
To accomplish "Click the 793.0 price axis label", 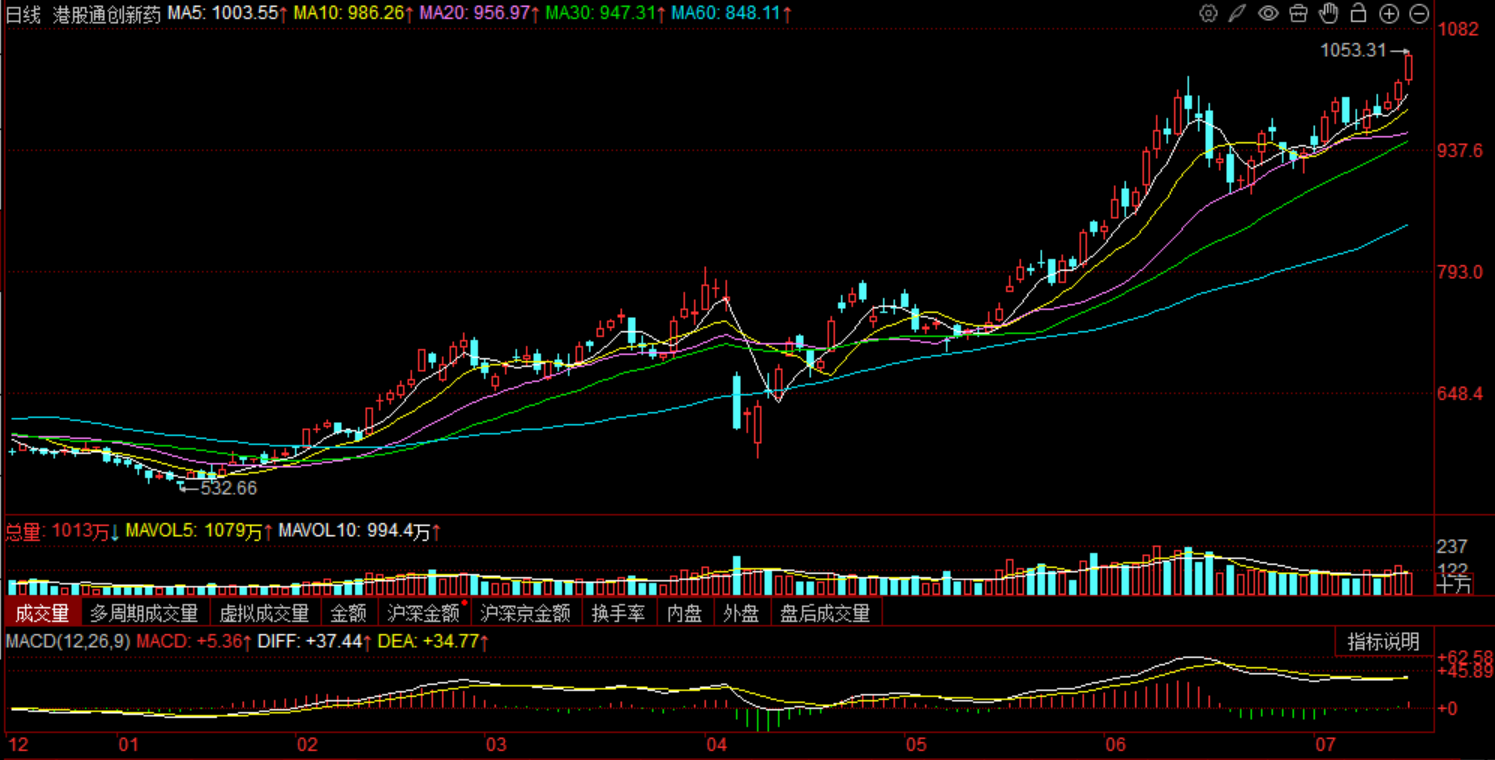I will coord(1460,272).
